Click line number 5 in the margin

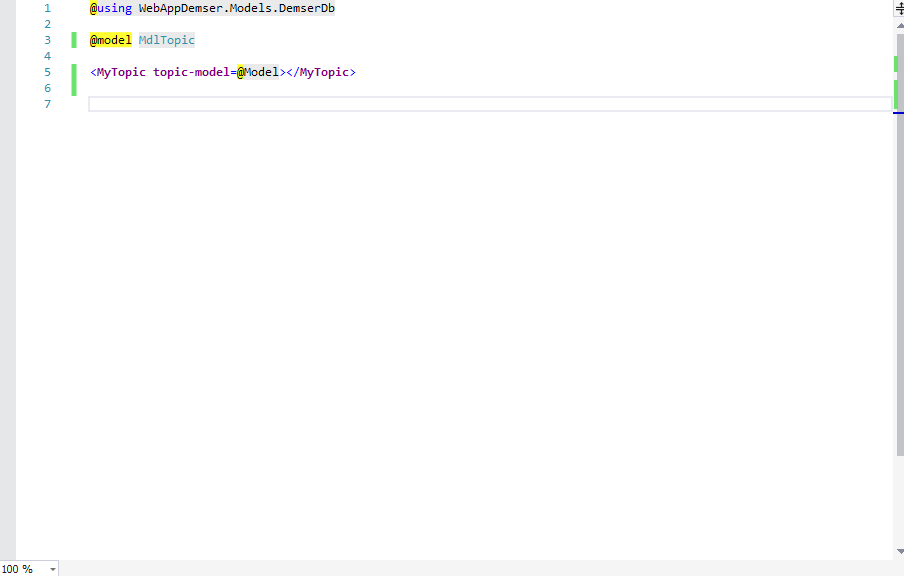47,72
